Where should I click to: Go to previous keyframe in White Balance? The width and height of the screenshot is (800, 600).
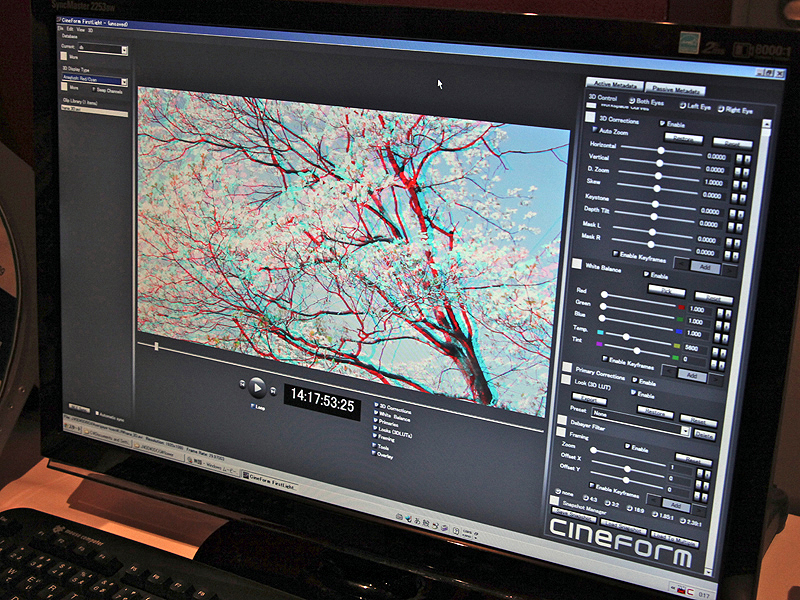click(x=669, y=371)
